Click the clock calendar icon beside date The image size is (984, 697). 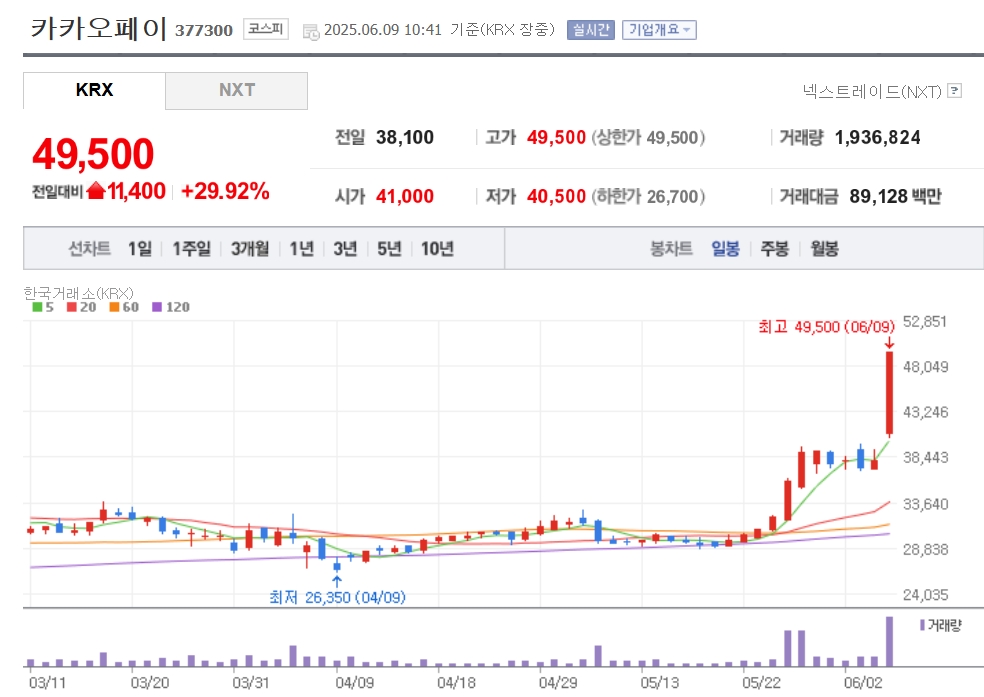click(311, 31)
